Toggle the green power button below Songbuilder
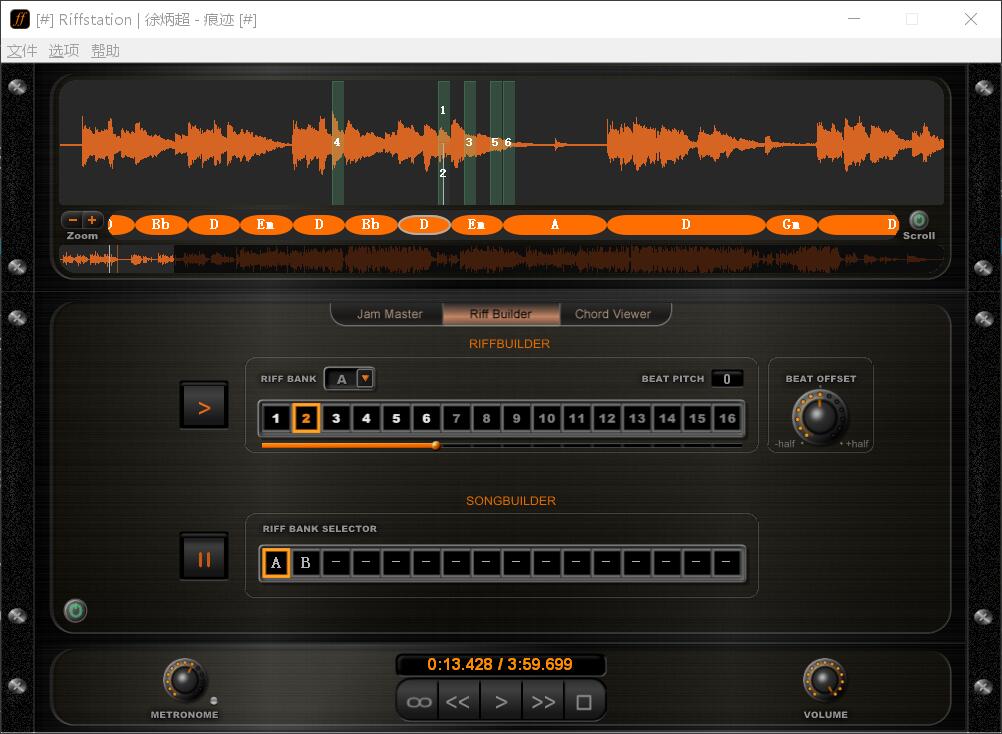 (75, 610)
